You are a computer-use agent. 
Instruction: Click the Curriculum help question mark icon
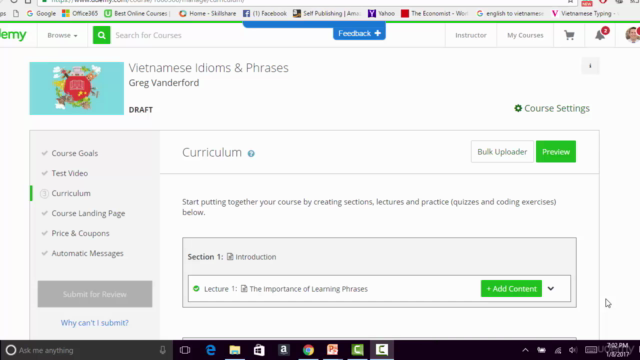(x=251, y=153)
